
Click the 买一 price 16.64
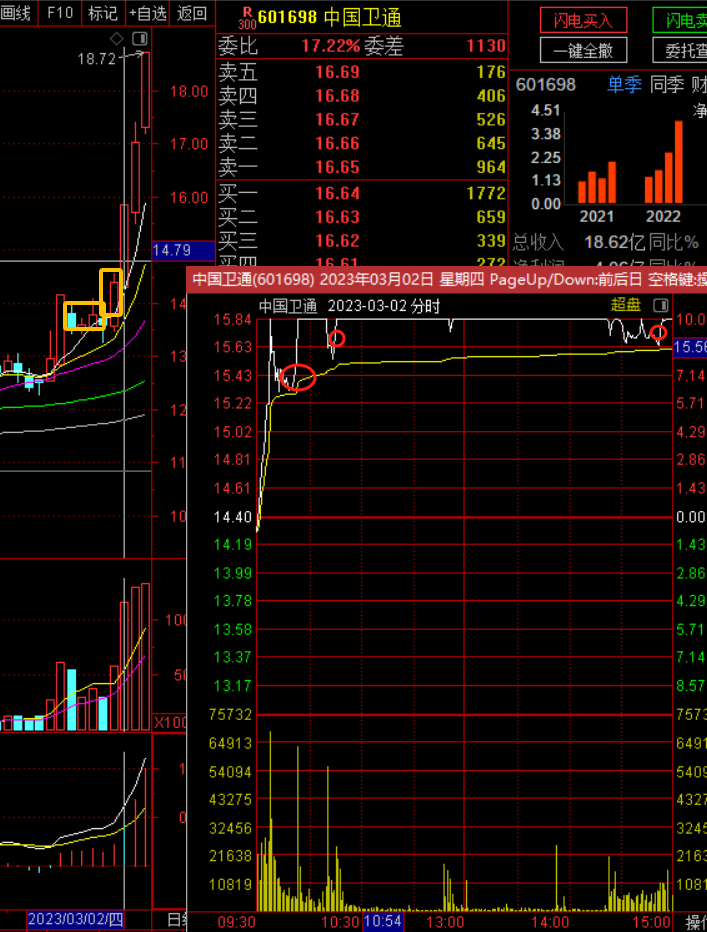coord(337,193)
